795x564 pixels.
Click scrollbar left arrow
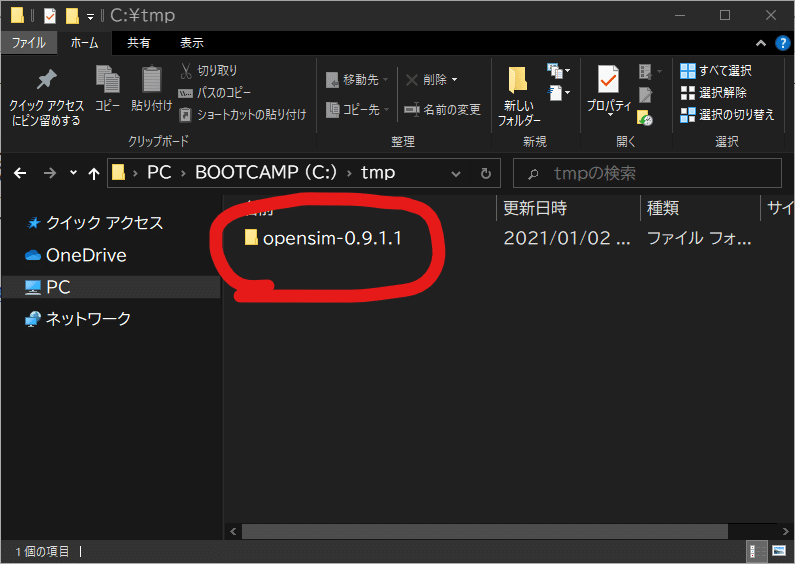coord(233,532)
